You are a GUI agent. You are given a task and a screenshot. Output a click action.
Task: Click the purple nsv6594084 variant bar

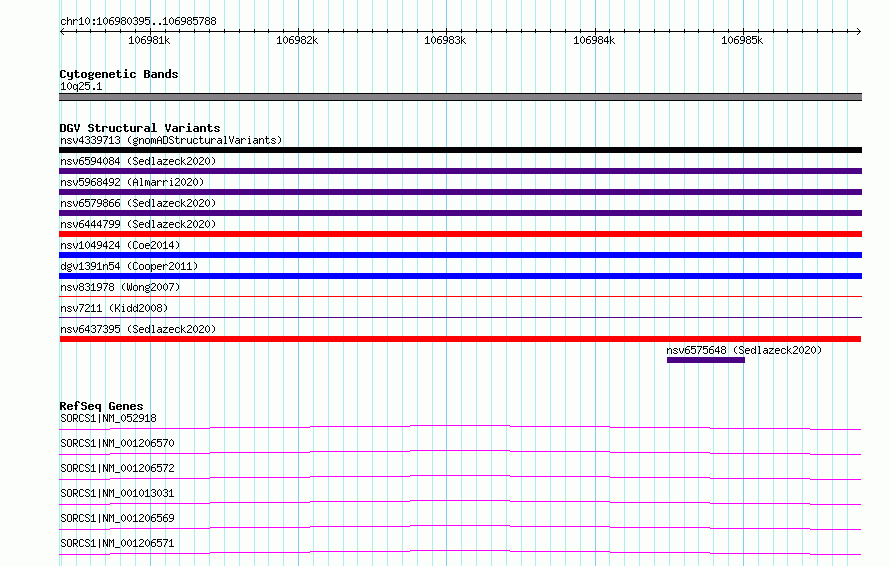click(x=460, y=171)
